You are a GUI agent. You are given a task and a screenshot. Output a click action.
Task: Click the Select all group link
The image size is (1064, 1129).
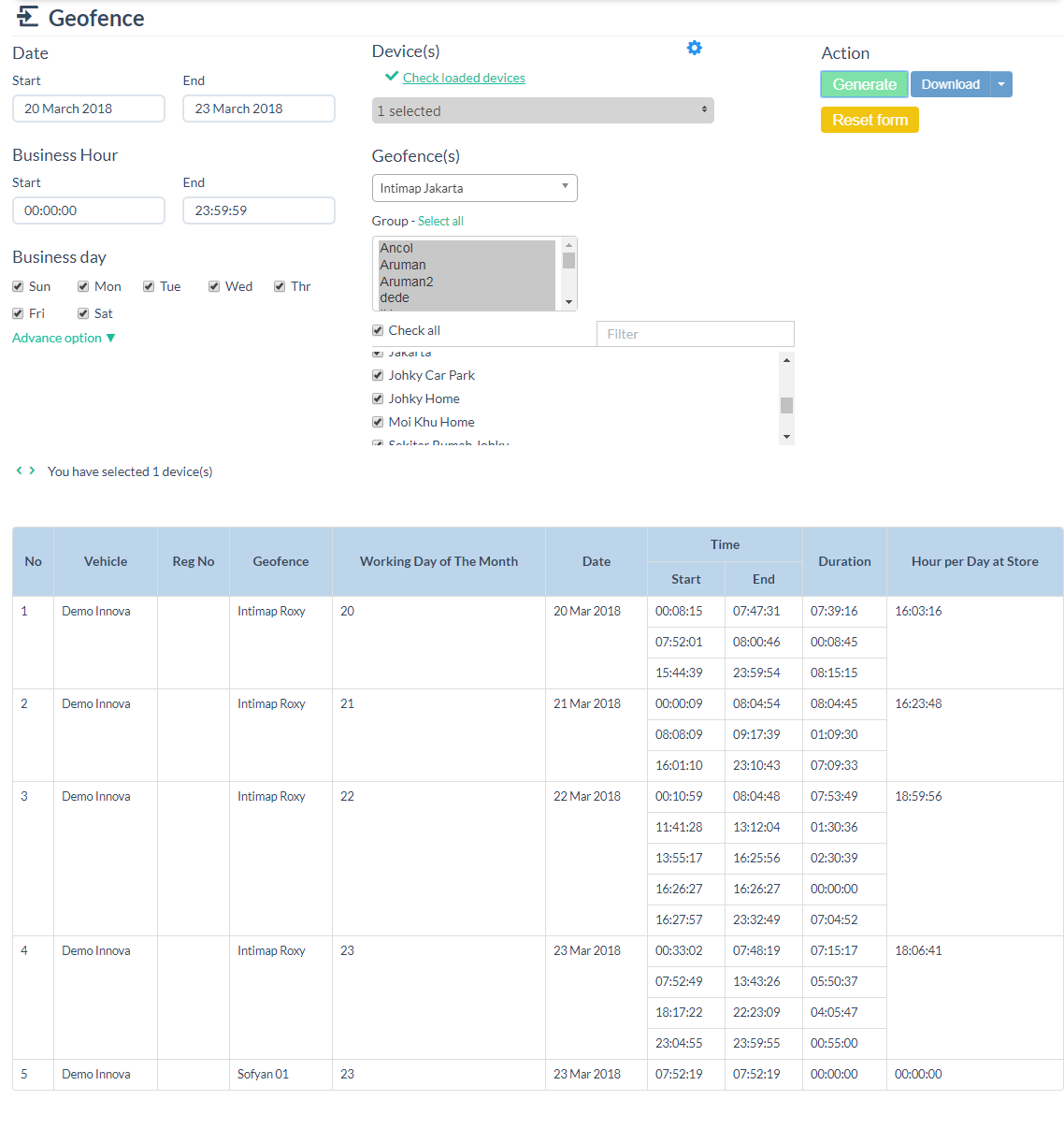pos(440,221)
